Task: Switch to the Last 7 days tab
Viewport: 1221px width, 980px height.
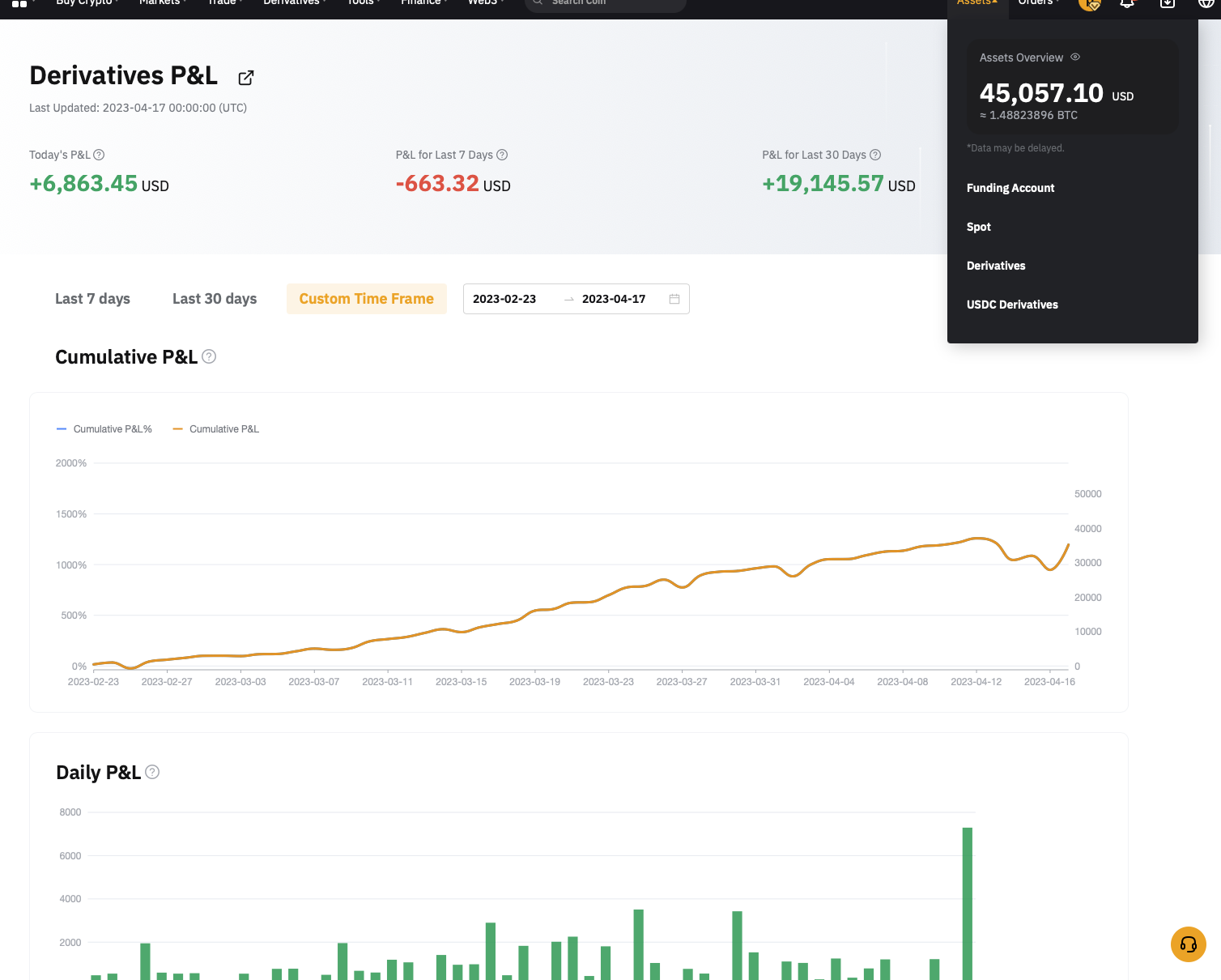Action: [92, 299]
